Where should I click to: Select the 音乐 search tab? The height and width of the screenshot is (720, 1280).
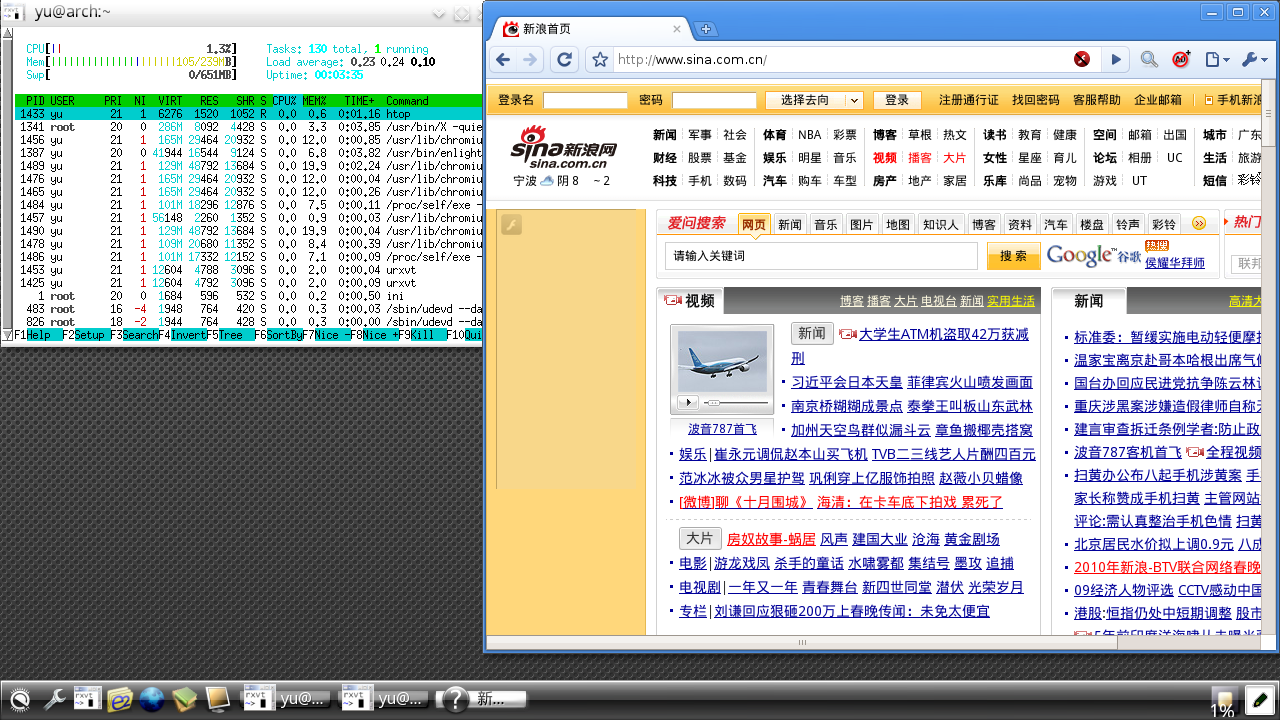(826, 224)
